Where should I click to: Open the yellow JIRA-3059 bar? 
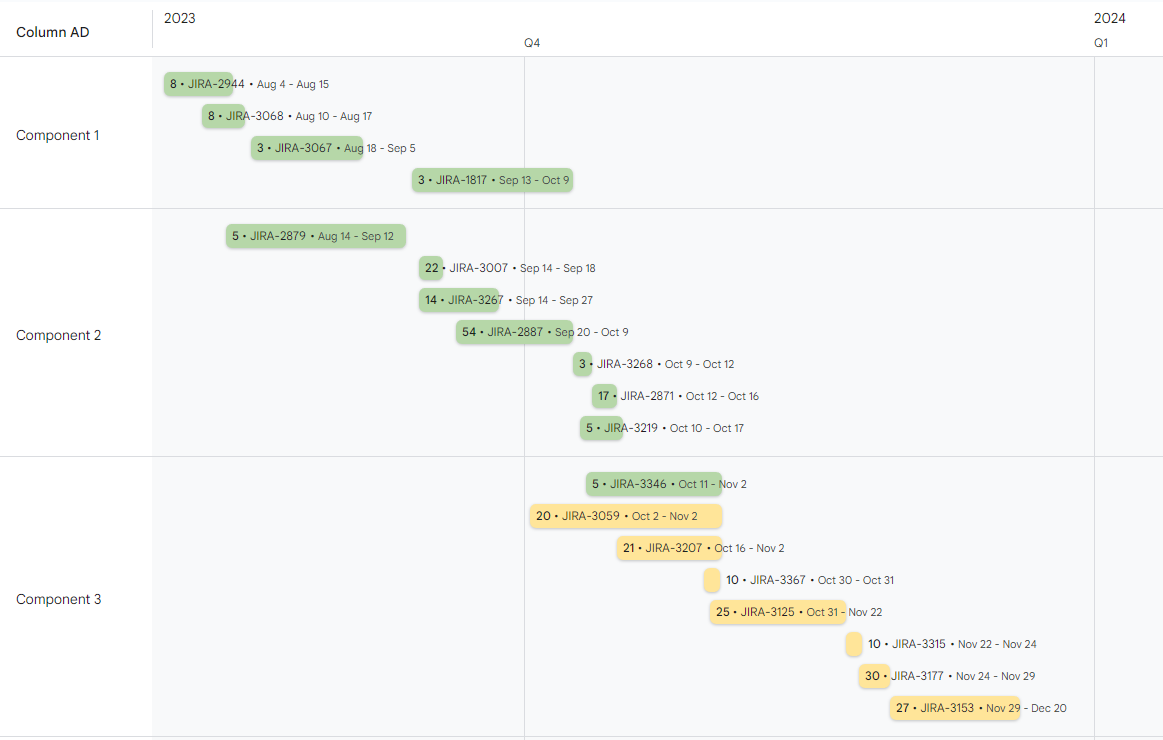(626, 515)
